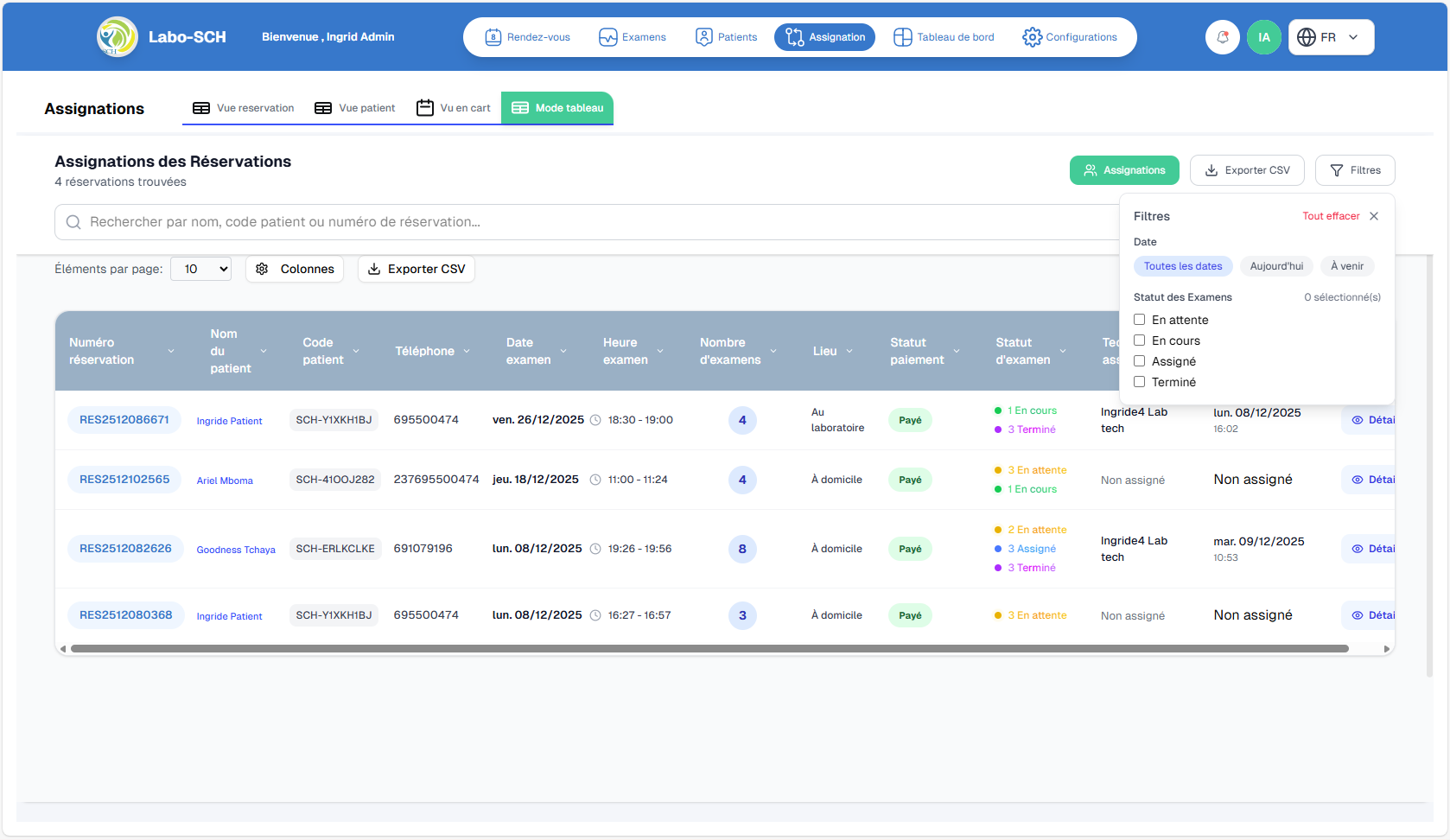Image resolution: width=1450 pixels, height=840 pixels.
Task: Open the sort chevron on Date examen column
Action: [x=563, y=351]
